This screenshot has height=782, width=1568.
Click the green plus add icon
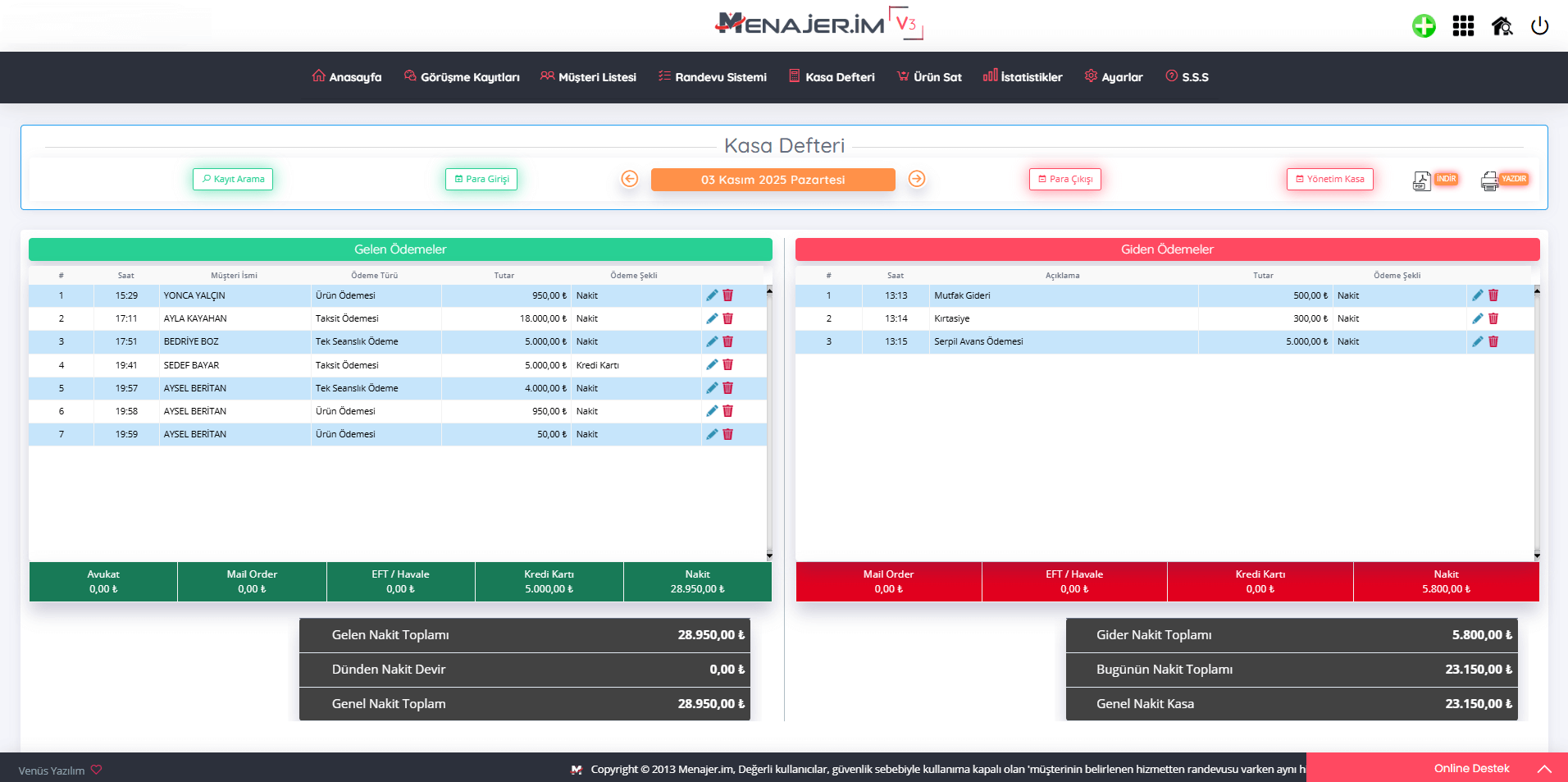[1424, 26]
